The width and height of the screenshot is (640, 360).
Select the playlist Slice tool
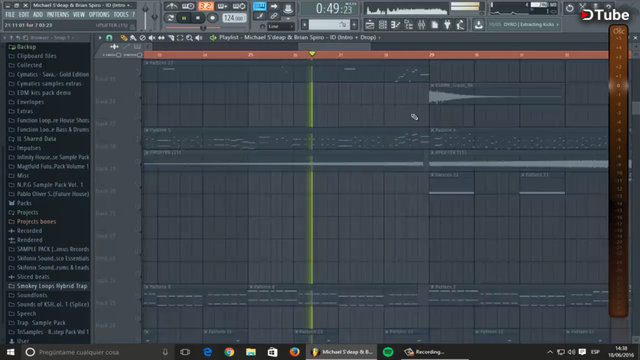coord(171,38)
